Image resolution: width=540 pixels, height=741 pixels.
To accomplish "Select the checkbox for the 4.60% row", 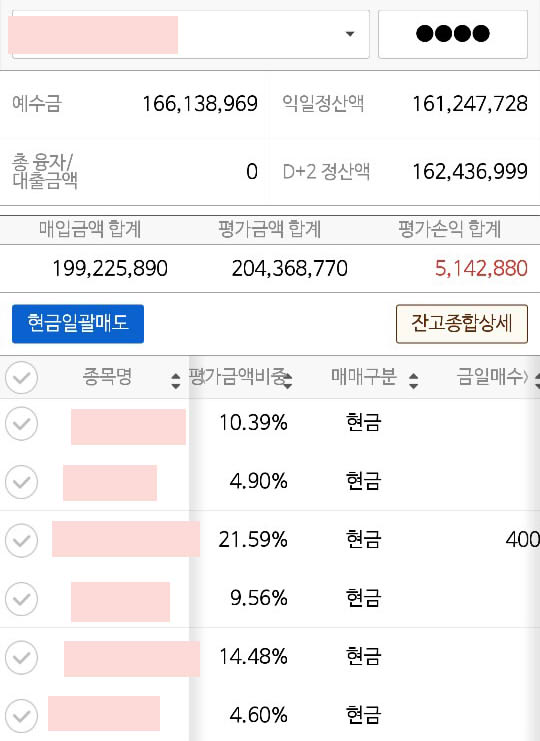I will coord(21,715).
